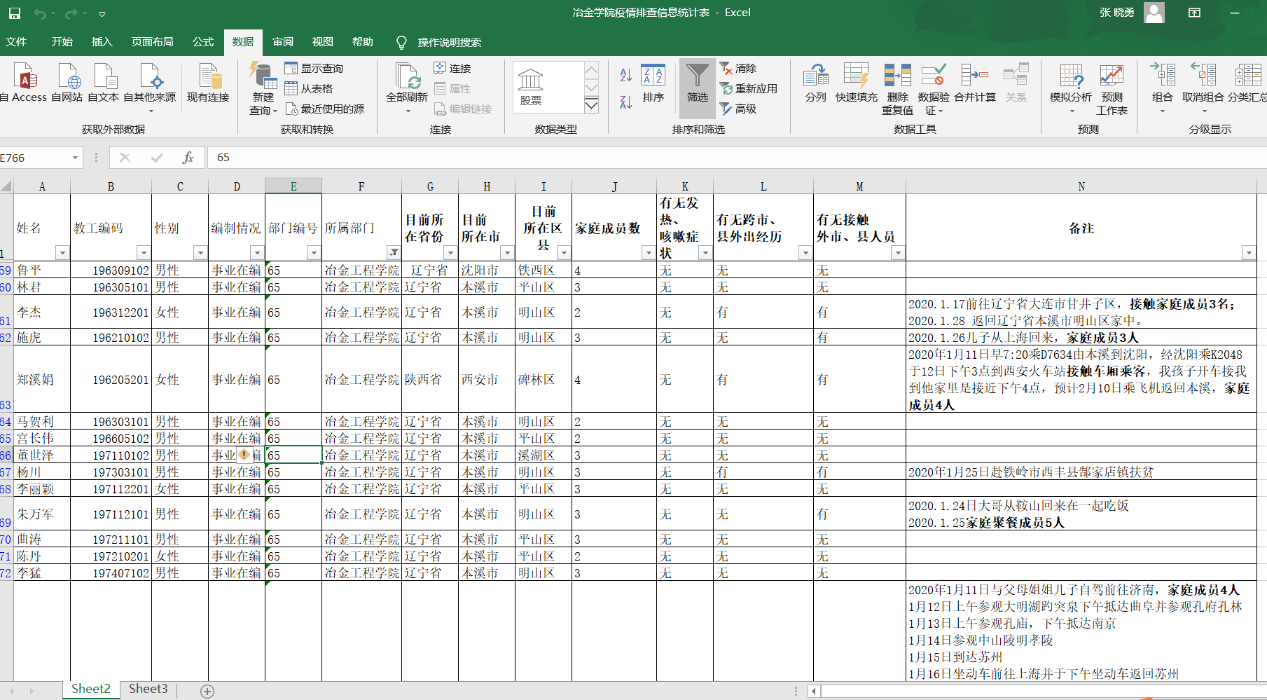Click 预测工作表 forecast sheet
The image size is (1267, 700).
pyautogui.click(x=1112, y=89)
